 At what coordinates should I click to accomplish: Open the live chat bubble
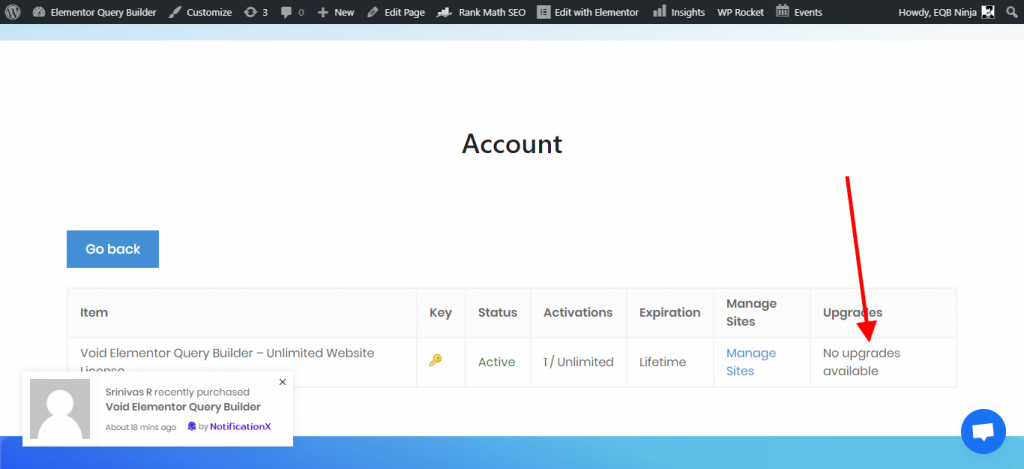pos(983,432)
